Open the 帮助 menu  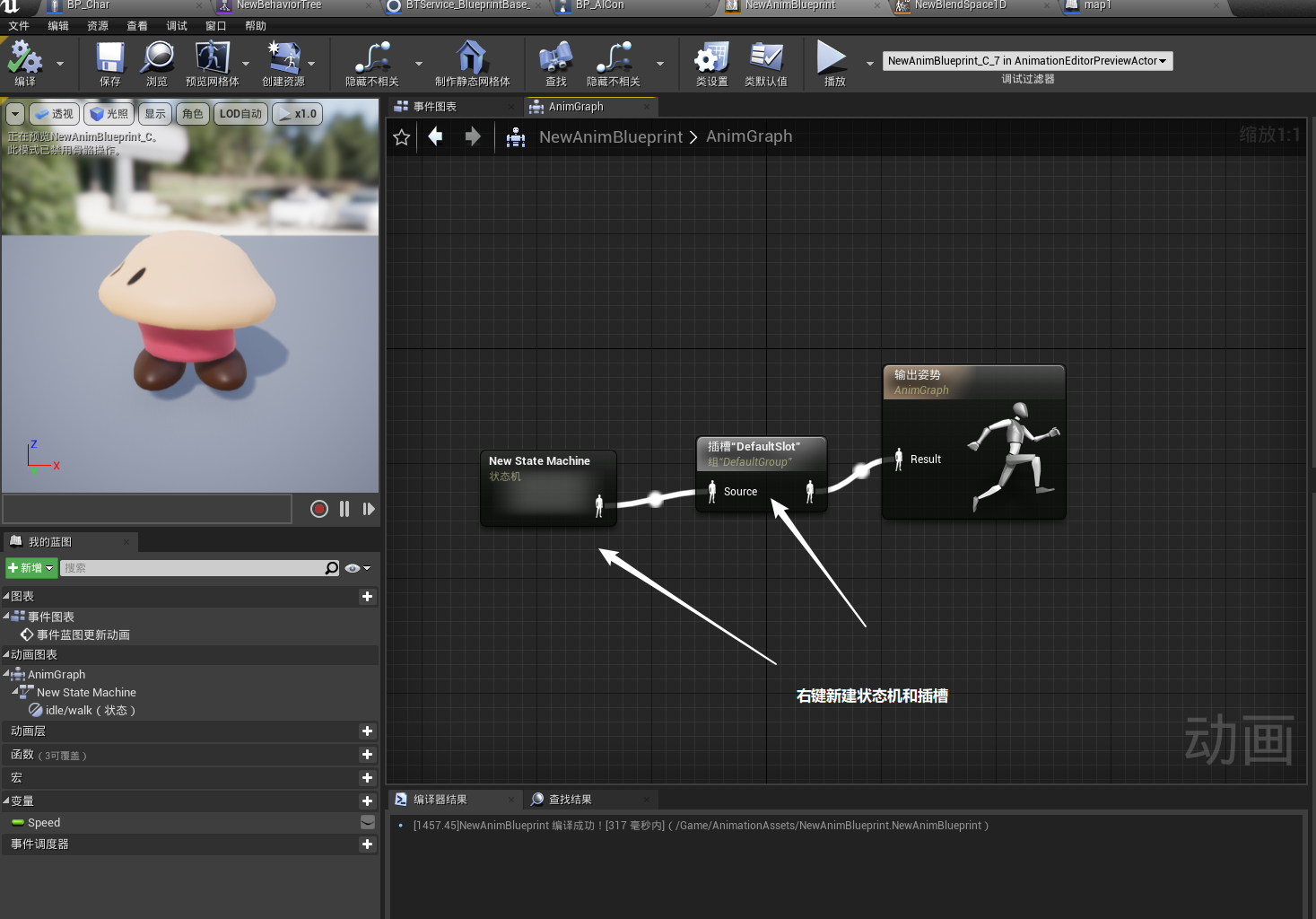coord(256,26)
